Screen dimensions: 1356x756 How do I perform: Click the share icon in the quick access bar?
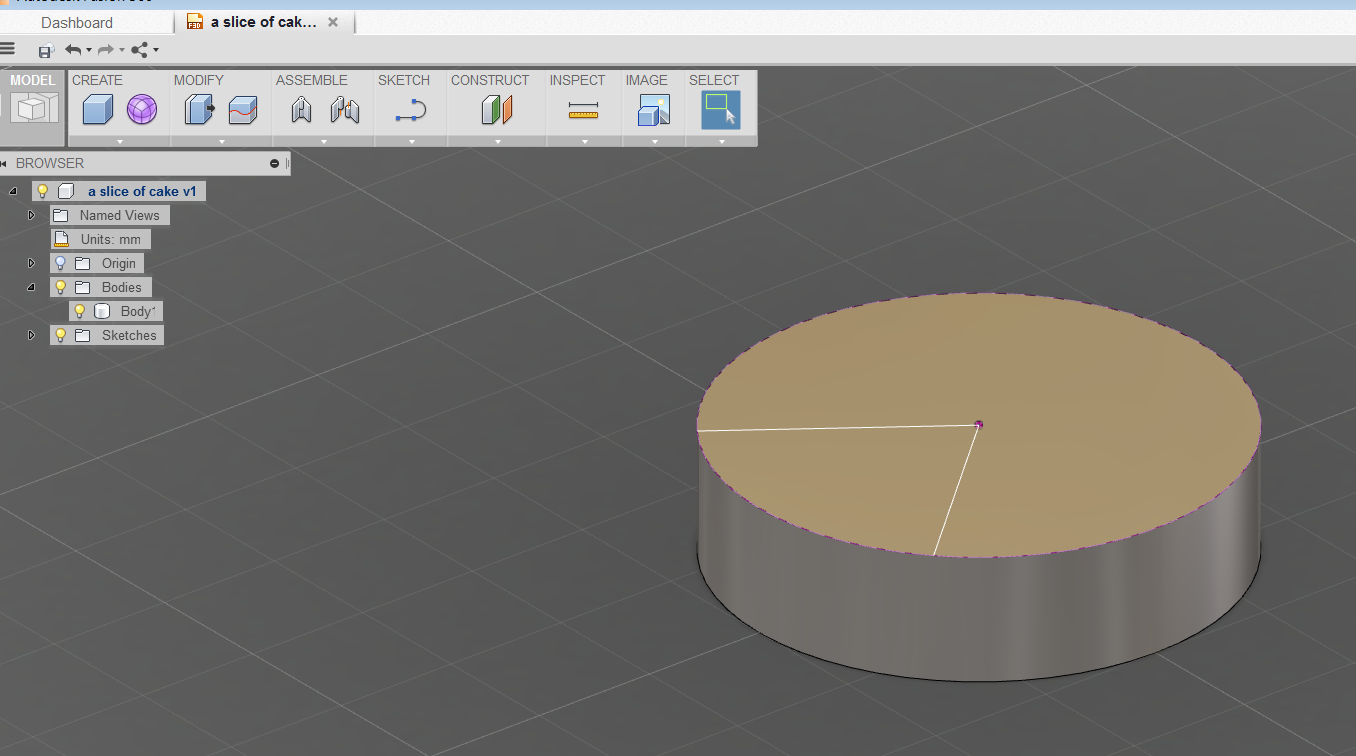(140, 50)
